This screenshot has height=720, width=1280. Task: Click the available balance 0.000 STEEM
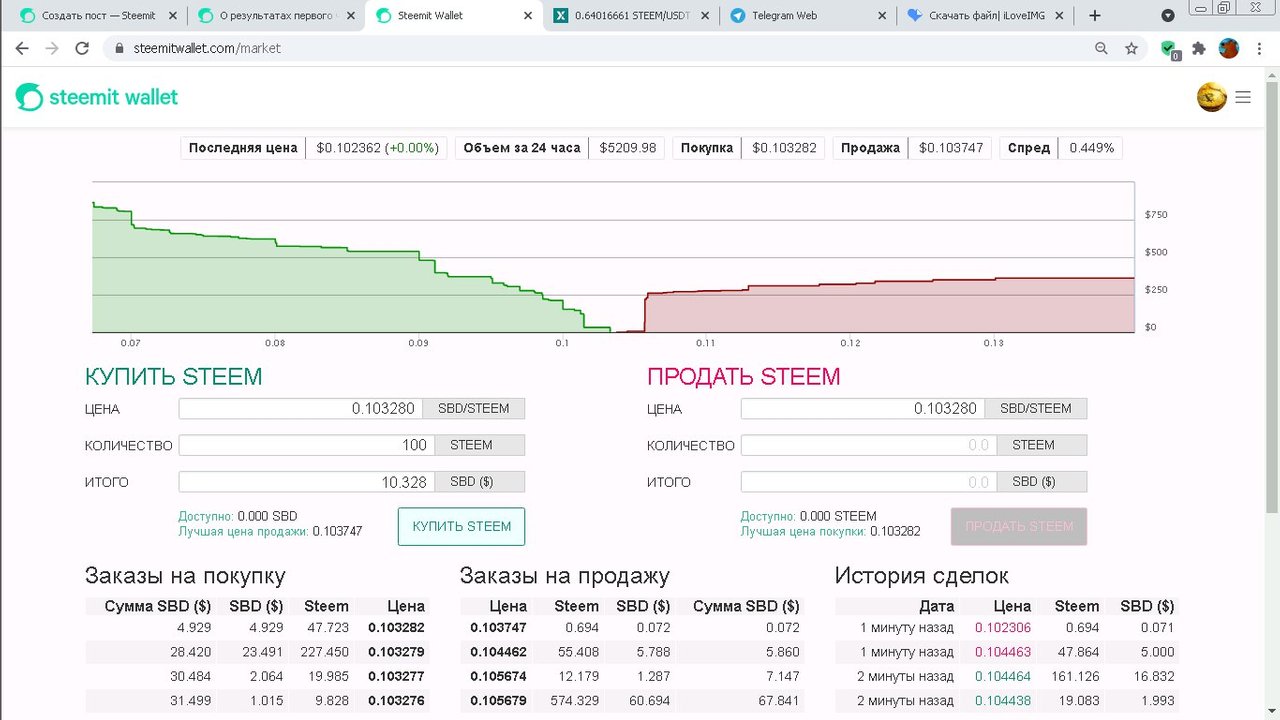tap(838, 516)
